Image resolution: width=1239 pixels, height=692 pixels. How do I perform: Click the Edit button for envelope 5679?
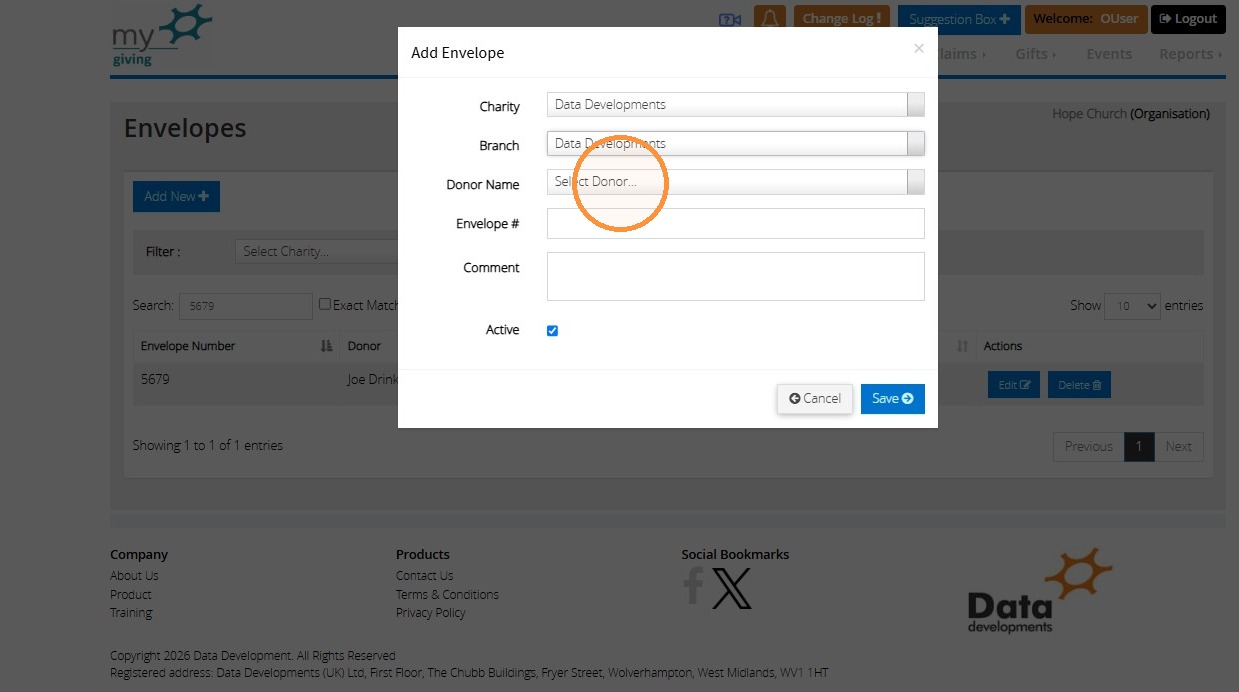click(1014, 385)
